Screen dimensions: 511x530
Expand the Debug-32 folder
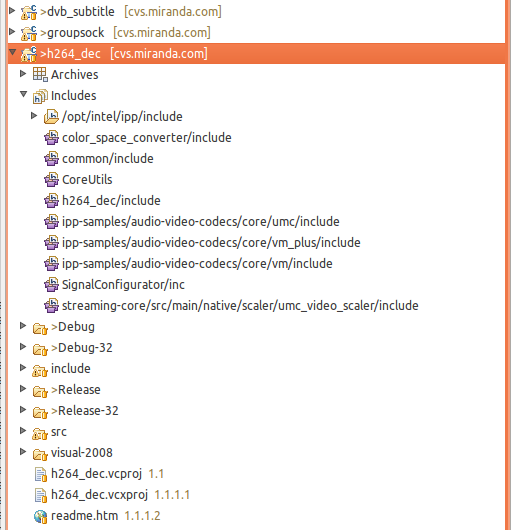pos(23,346)
